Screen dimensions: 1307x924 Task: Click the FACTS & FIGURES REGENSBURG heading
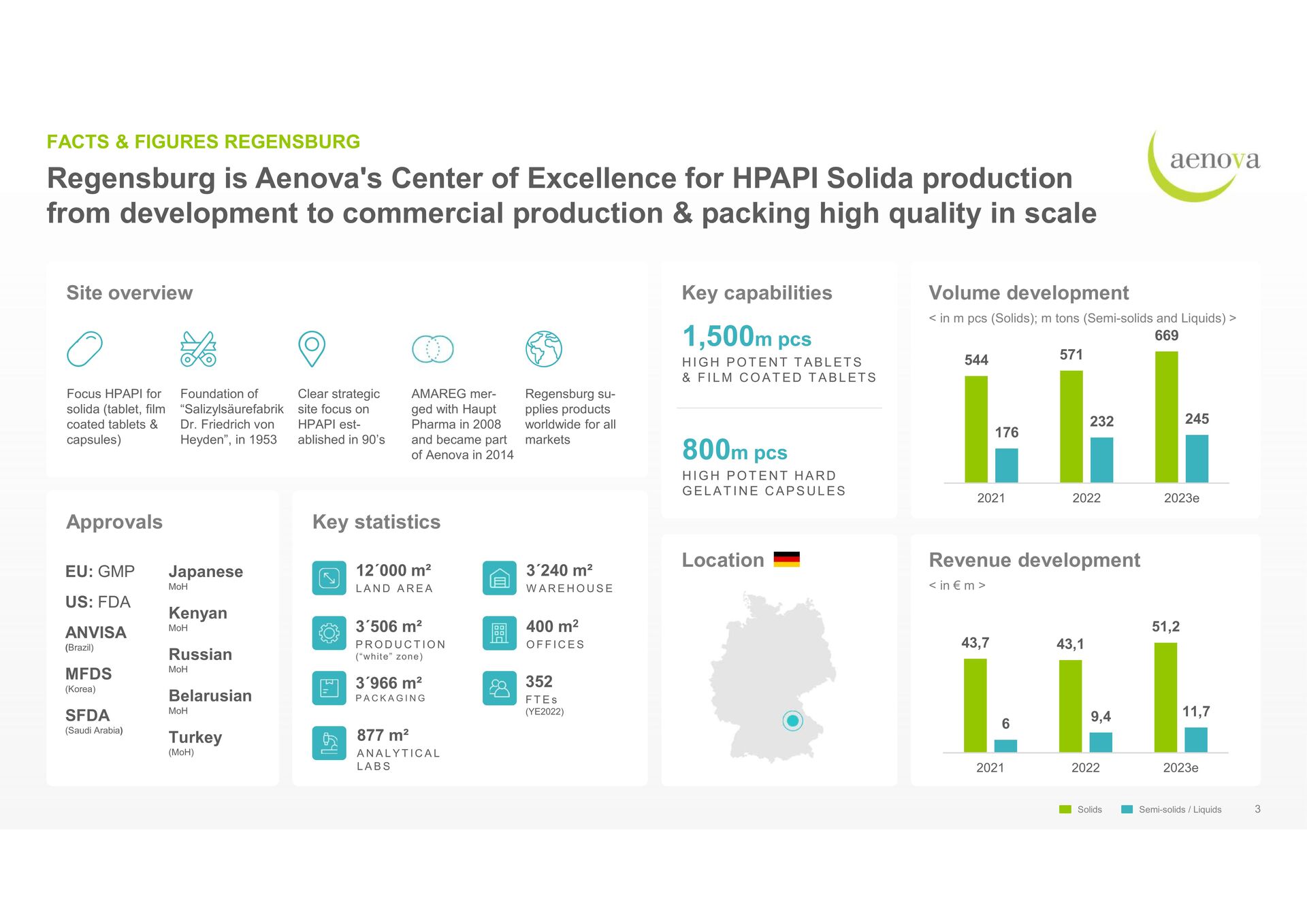[204, 142]
